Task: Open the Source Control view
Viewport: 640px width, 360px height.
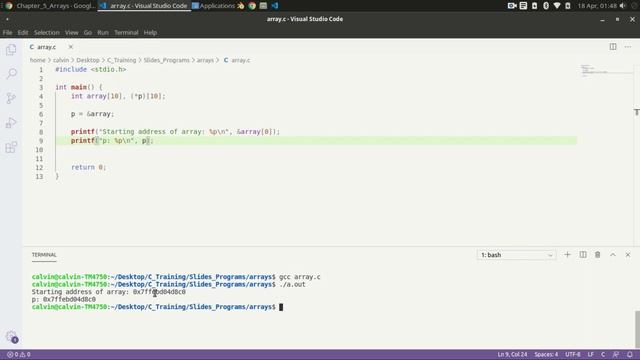Action: [11, 98]
